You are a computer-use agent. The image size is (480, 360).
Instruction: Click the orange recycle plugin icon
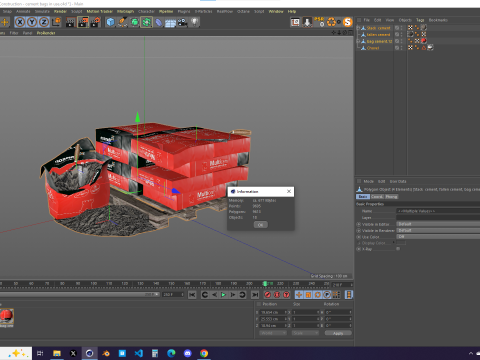(x=331, y=22)
